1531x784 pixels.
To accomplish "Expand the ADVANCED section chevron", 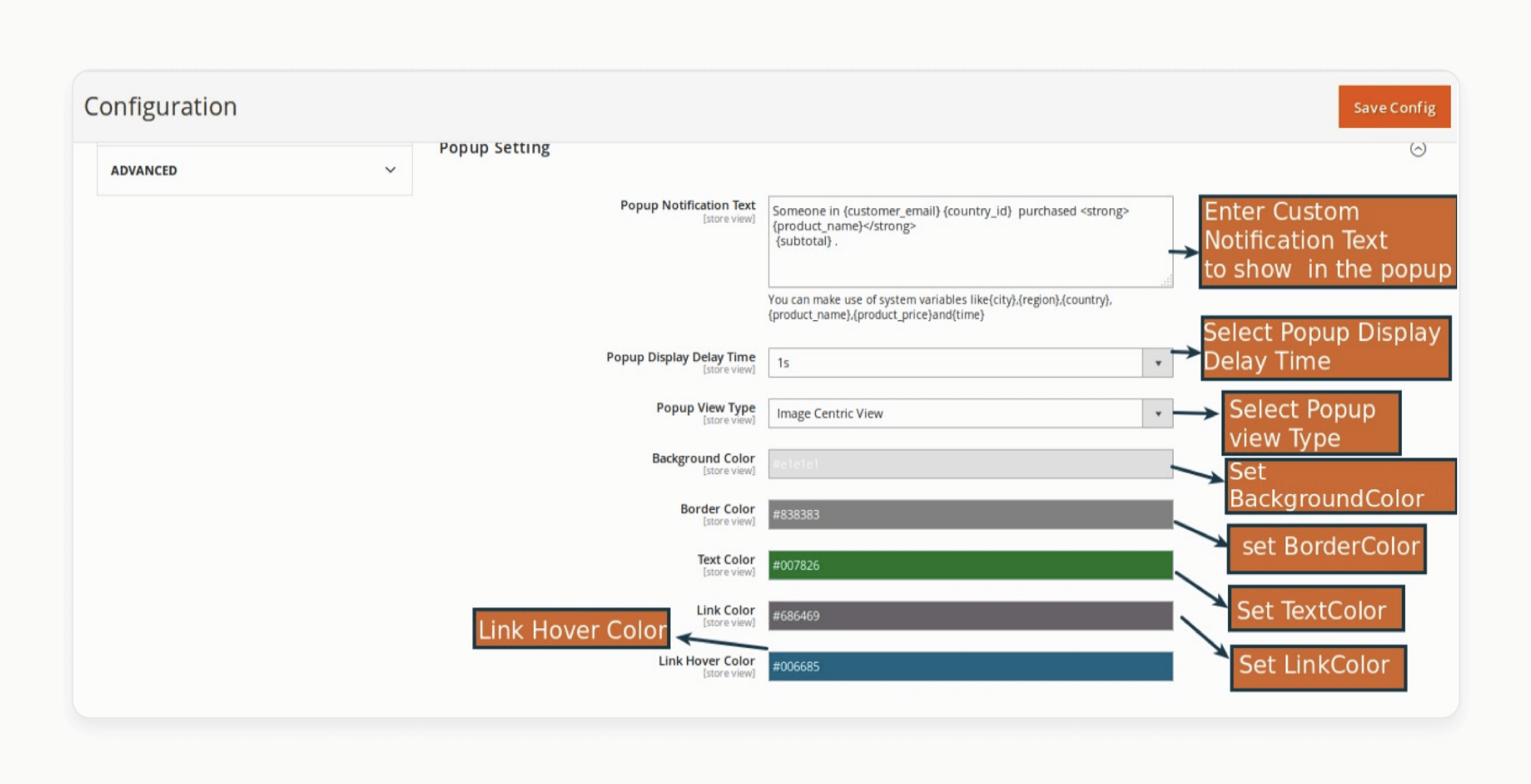I will coord(390,170).
